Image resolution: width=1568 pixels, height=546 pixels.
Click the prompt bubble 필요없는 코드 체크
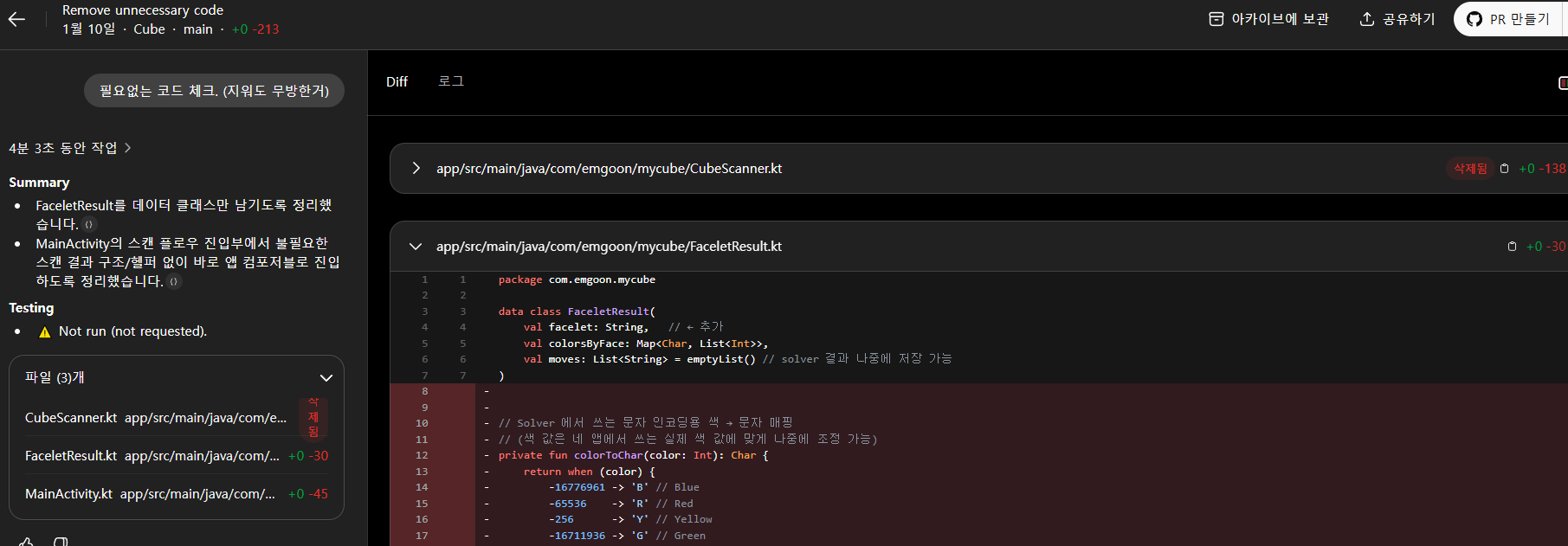tap(214, 91)
